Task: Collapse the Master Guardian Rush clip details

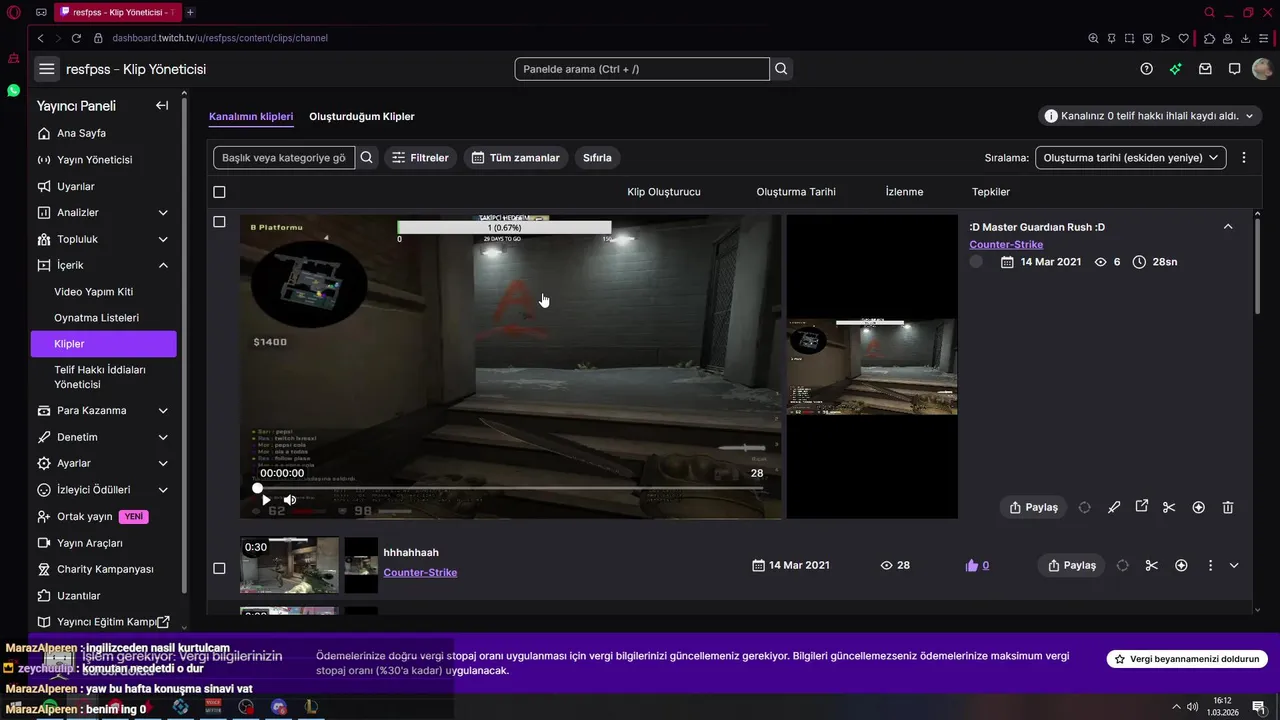Action: point(1228,227)
